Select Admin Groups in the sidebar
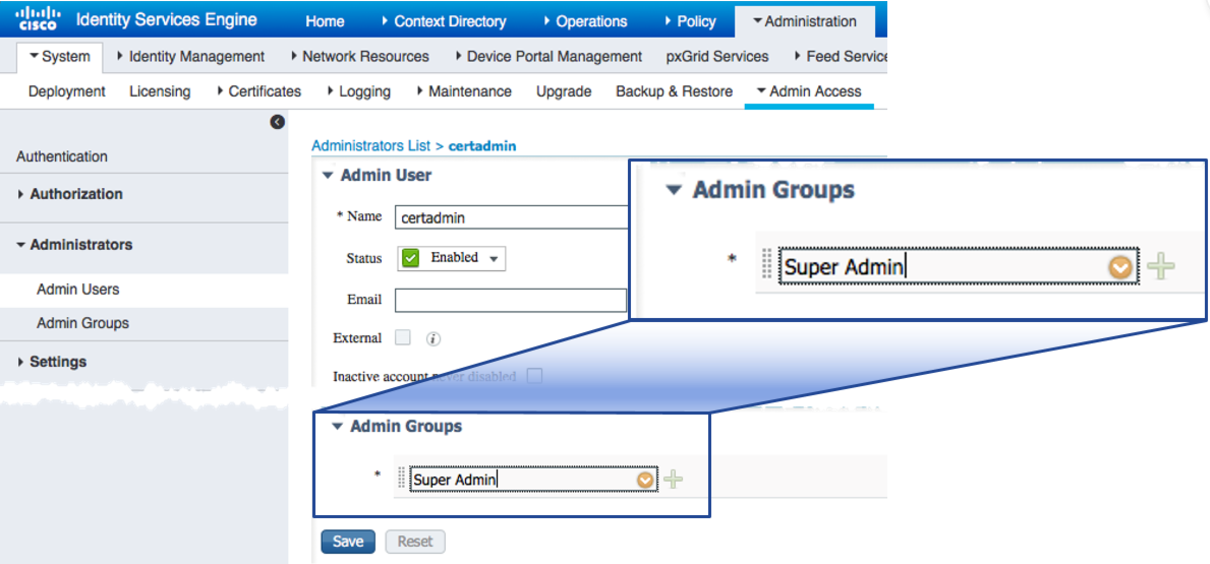 [83, 323]
